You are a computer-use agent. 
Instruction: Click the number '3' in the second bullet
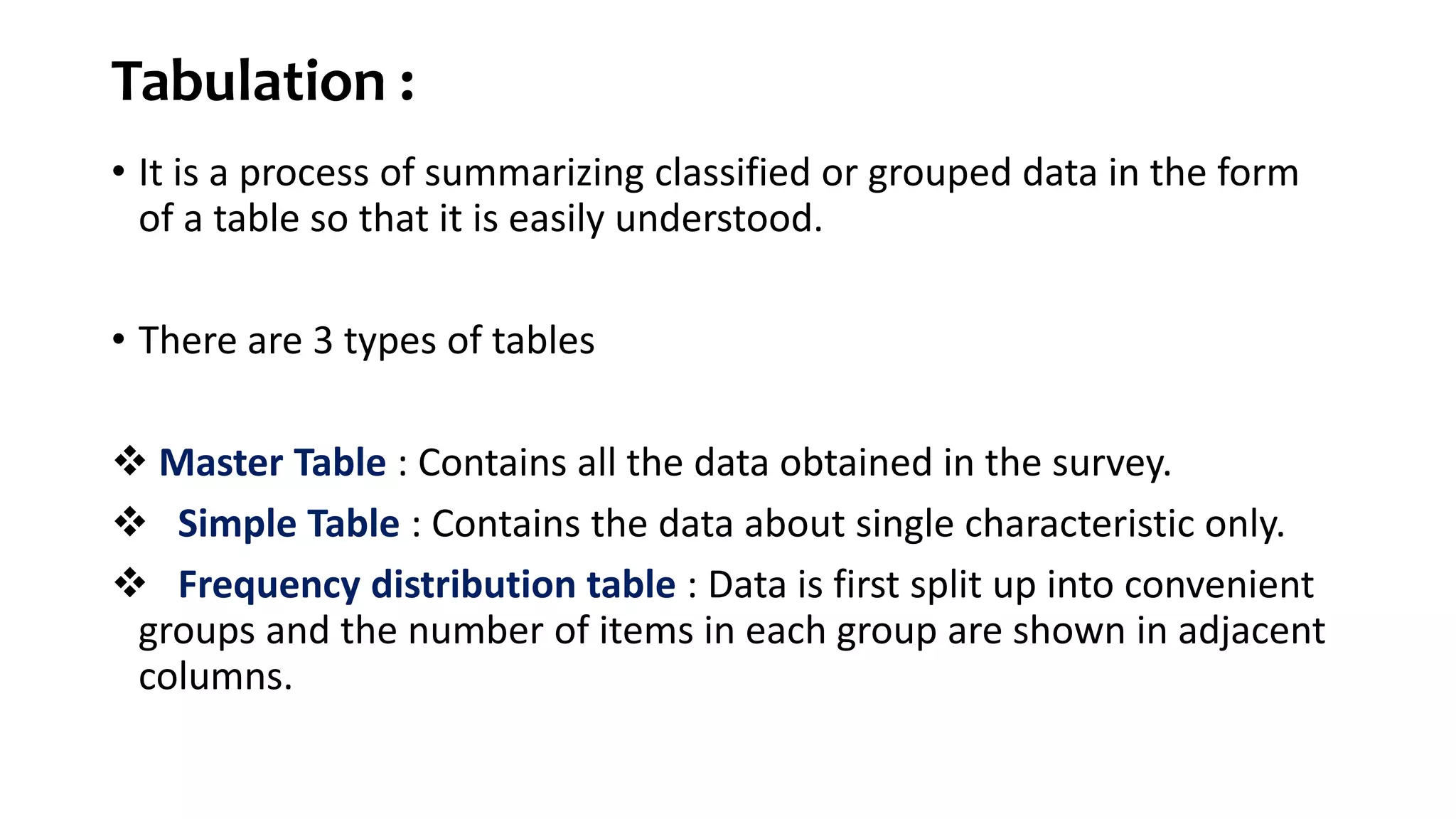coord(323,341)
